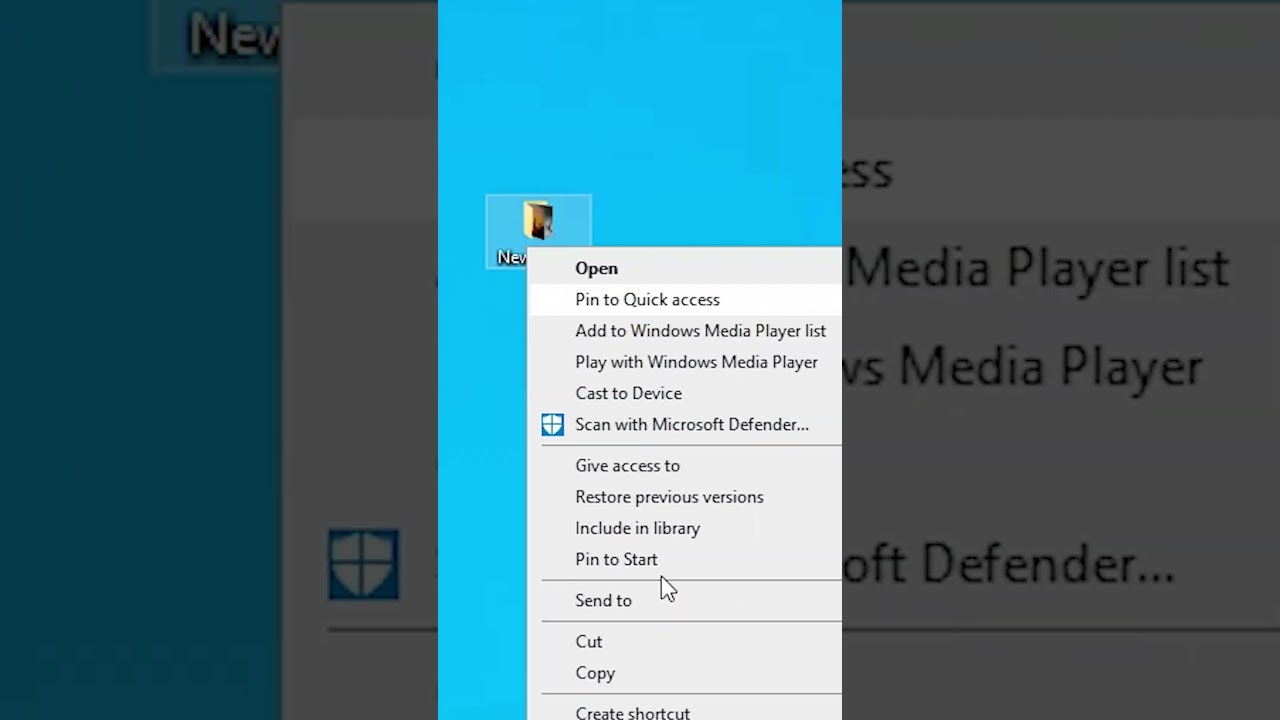The height and width of the screenshot is (720, 1280).
Task: Open the Give access to submenu
Action: (685, 466)
